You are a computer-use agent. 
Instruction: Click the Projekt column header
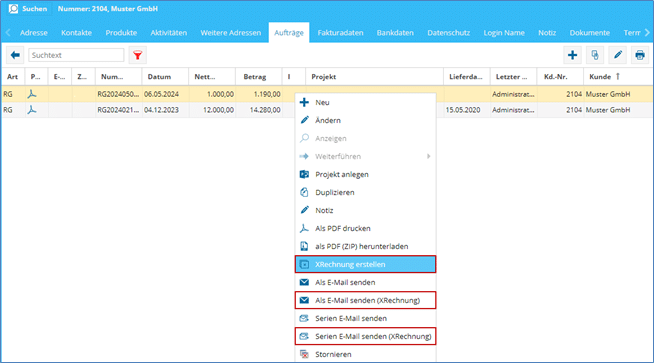pos(375,77)
